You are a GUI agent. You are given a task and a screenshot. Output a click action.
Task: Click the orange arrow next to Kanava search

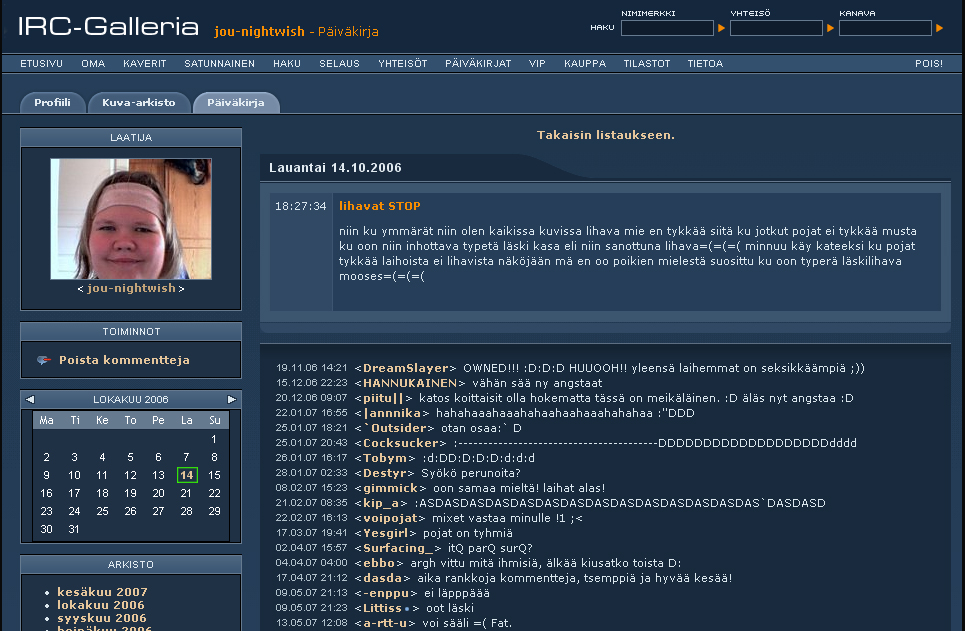tap(939, 28)
